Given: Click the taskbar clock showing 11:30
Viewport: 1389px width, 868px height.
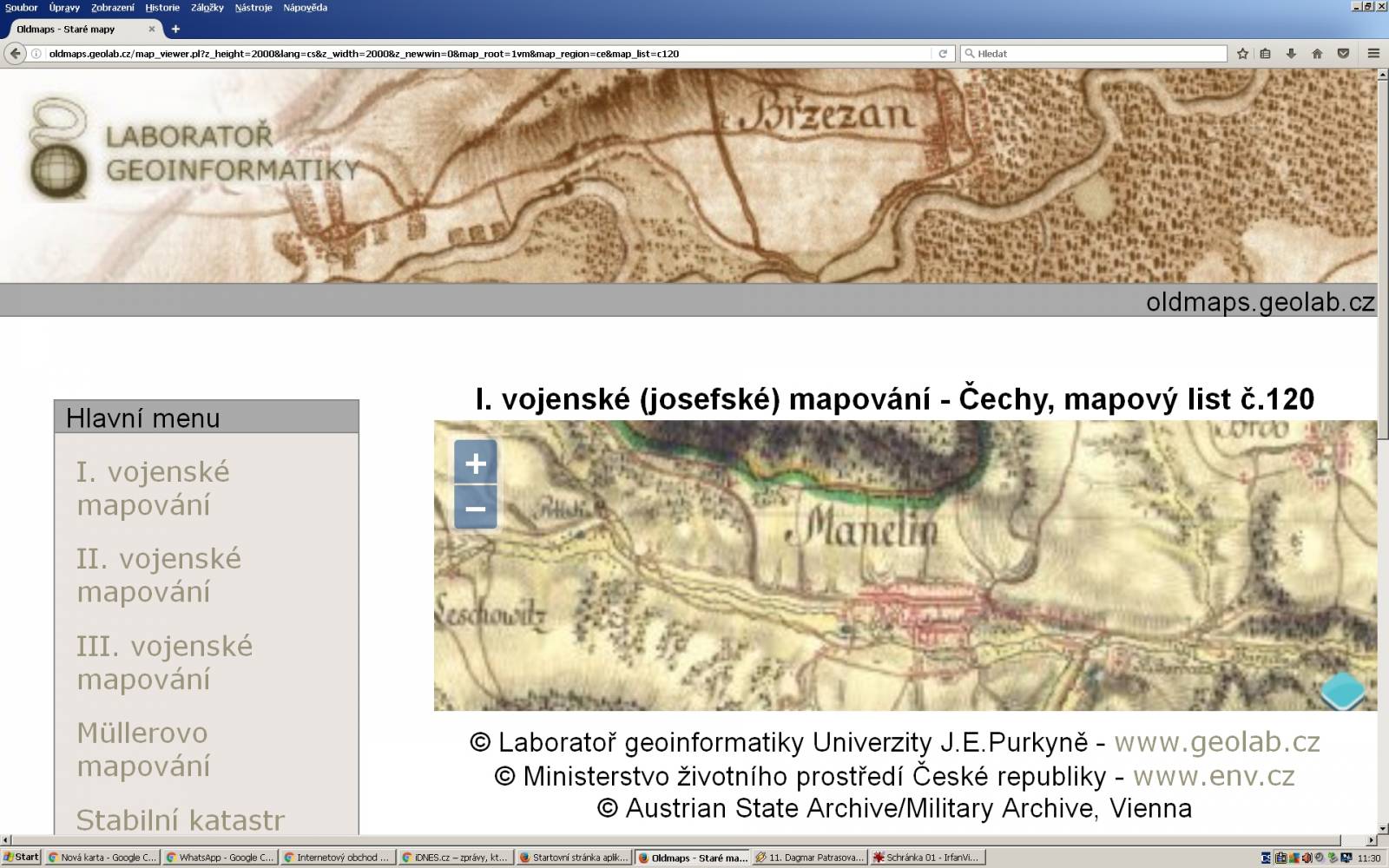Looking at the screenshot, I should [1369, 858].
